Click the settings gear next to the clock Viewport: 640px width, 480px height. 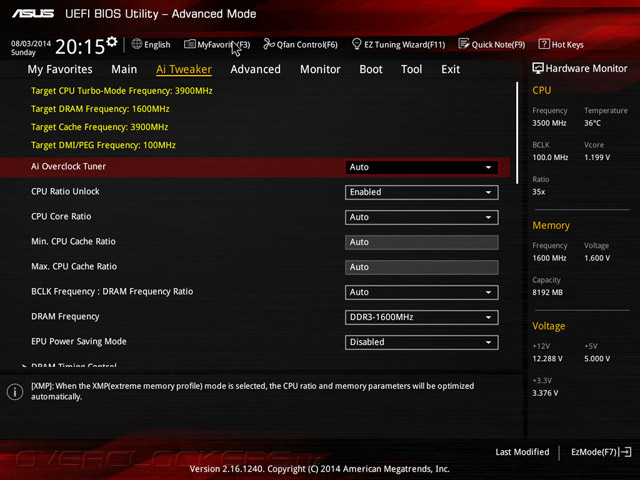[112, 41]
